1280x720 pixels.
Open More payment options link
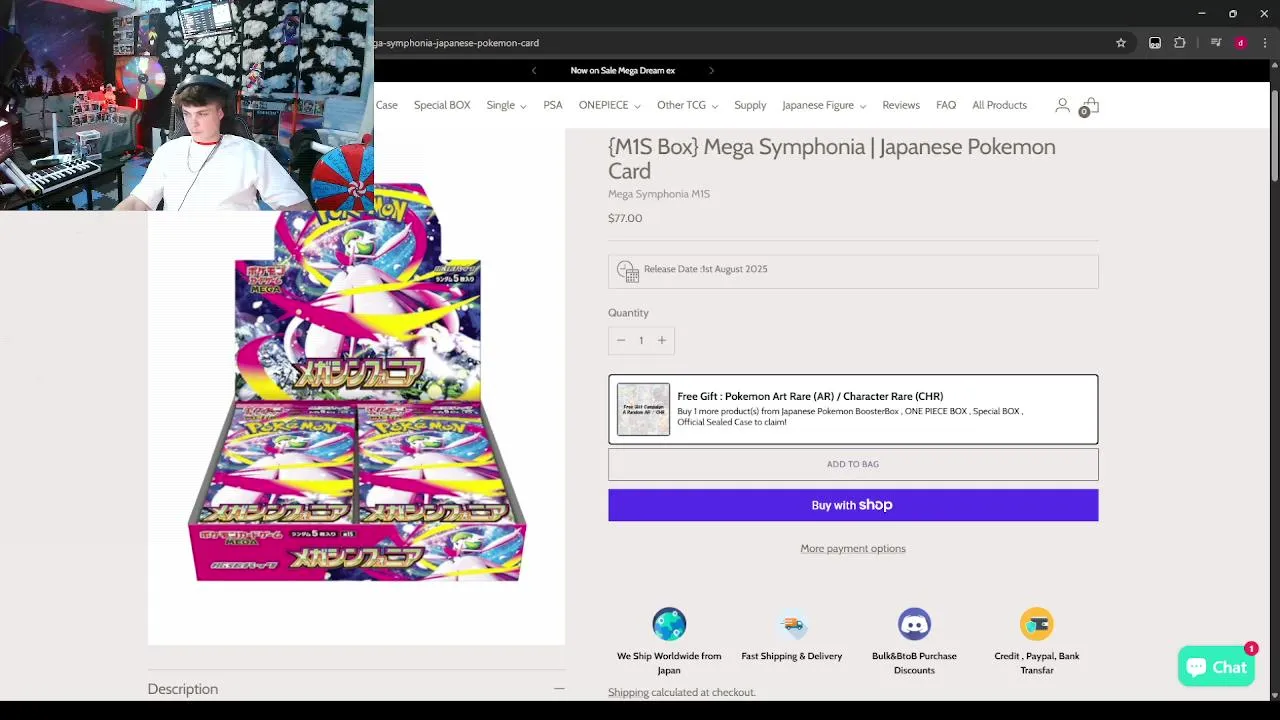pyautogui.click(x=853, y=548)
